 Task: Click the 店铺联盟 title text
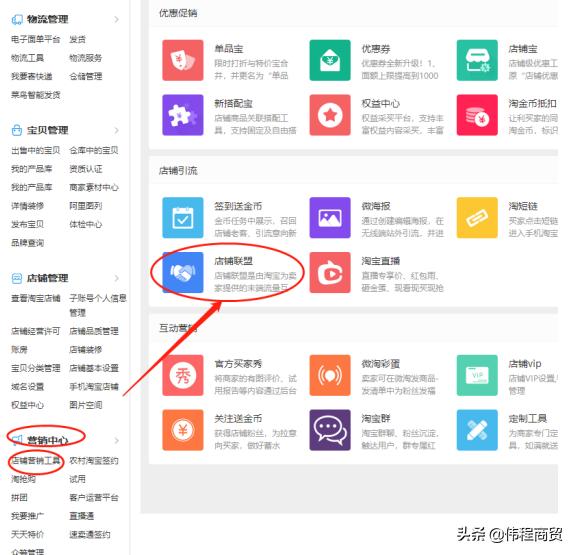(x=234, y=261)
